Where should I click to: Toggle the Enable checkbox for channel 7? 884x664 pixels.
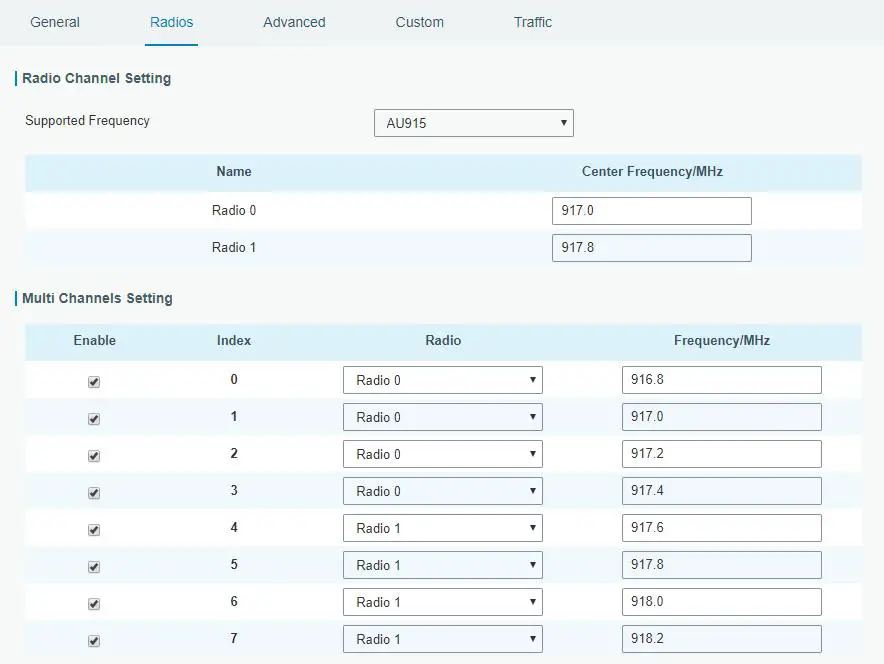click(x=93, y=640)
